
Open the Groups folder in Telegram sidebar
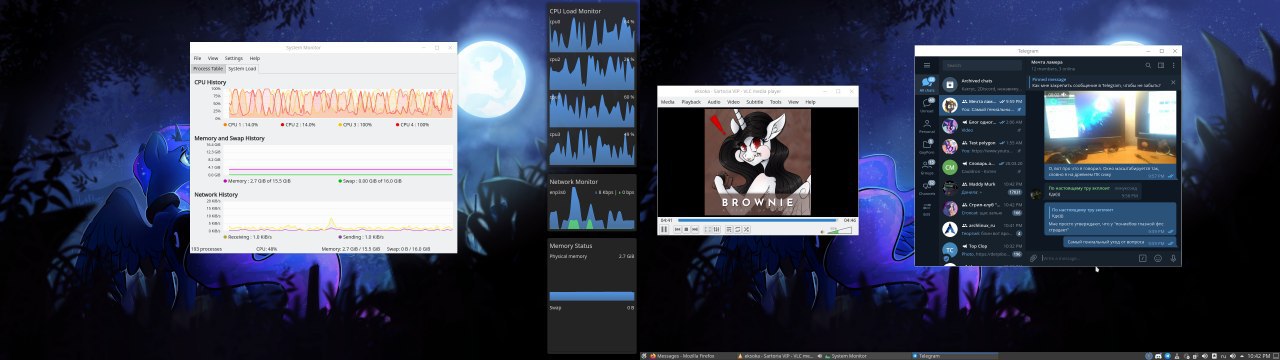[927, 168]
